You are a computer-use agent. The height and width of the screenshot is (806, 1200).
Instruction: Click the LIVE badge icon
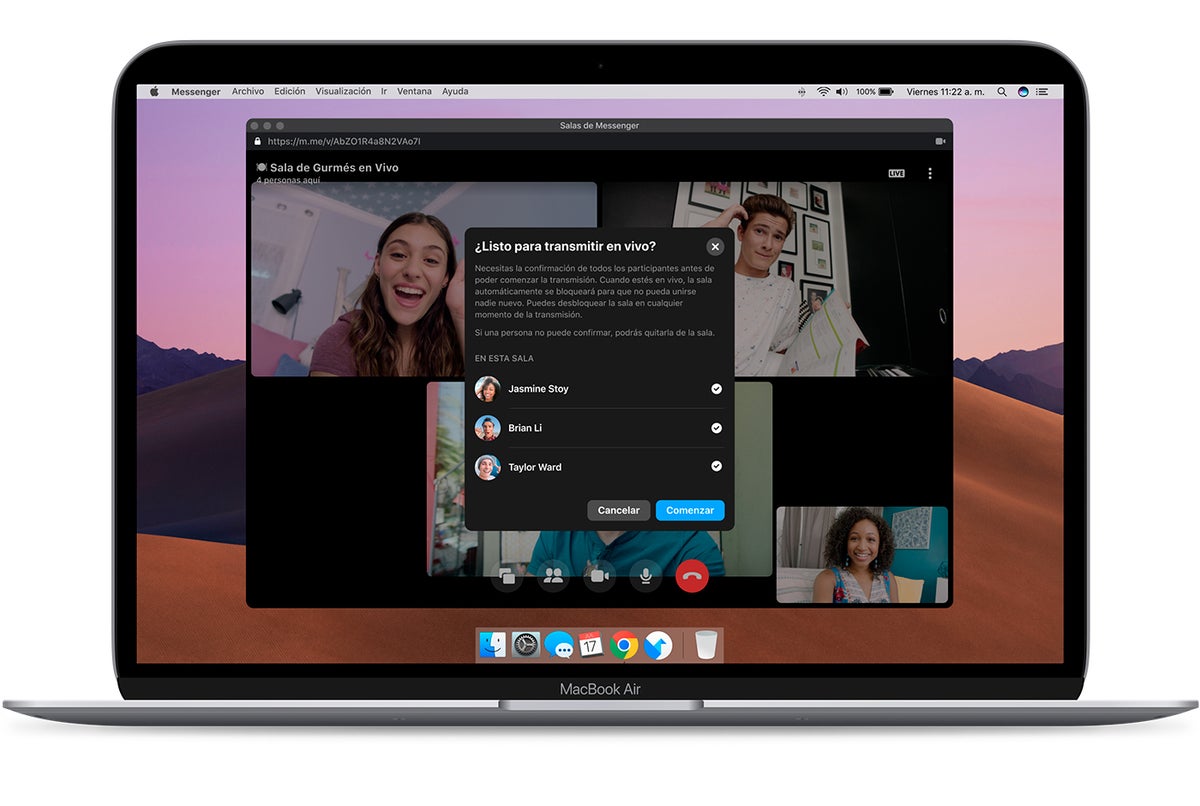[896, 173]
